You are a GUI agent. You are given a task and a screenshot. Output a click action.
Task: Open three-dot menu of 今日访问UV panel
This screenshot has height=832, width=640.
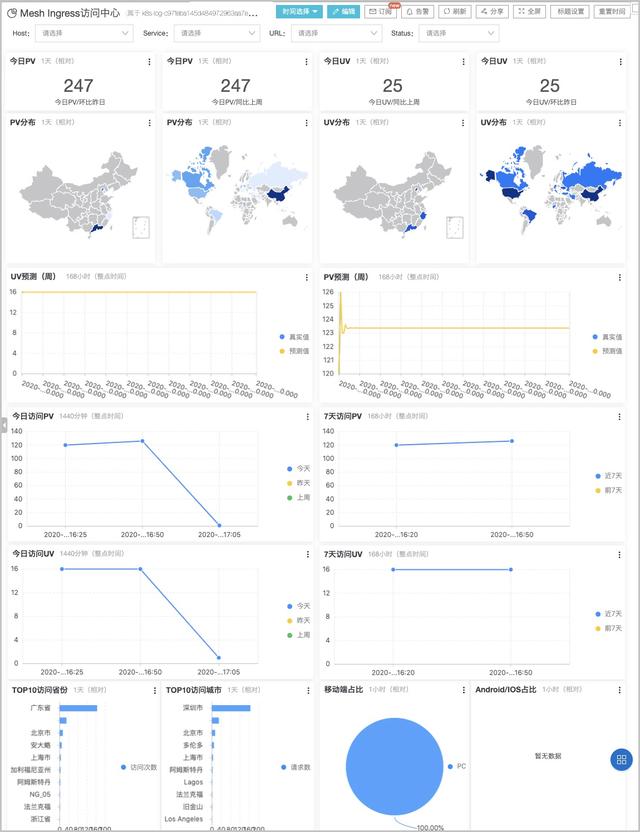(x=308, y=554)
